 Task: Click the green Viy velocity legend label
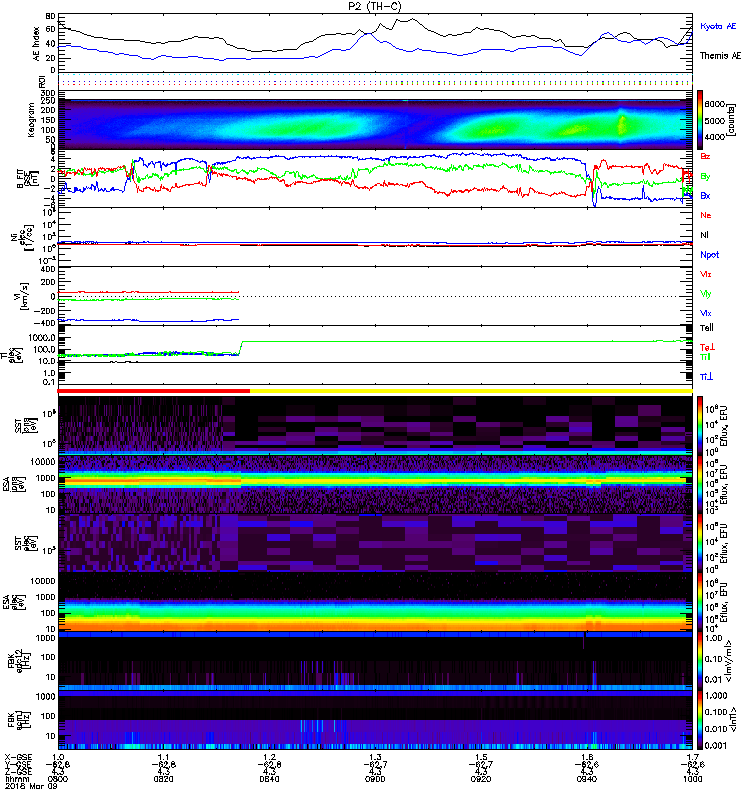click(705, 294)
